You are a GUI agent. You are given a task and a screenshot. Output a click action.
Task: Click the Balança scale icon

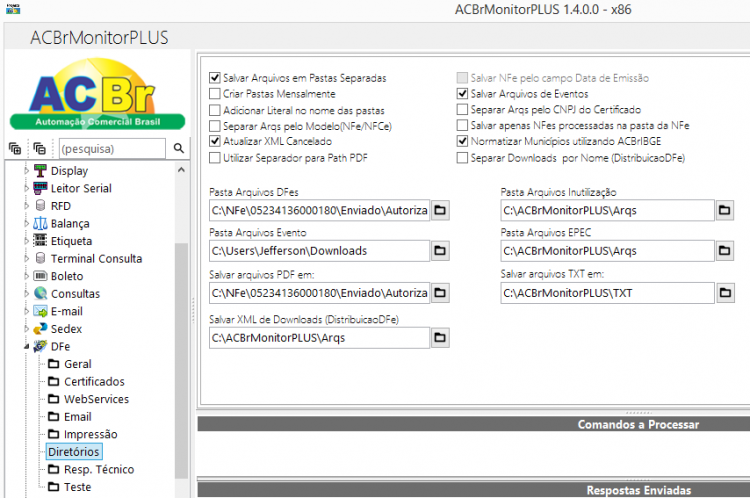(x=40, y=223)
